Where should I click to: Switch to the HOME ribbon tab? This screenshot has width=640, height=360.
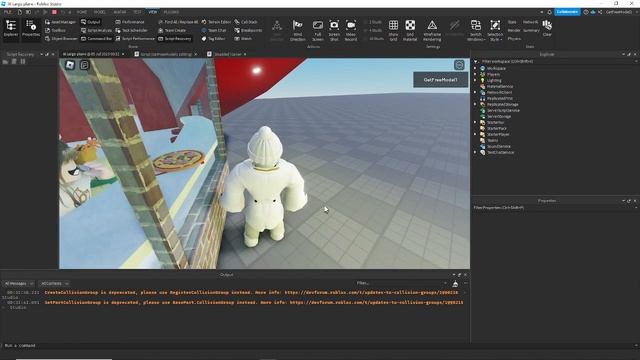pyautogui.click(x=82, y=12)
